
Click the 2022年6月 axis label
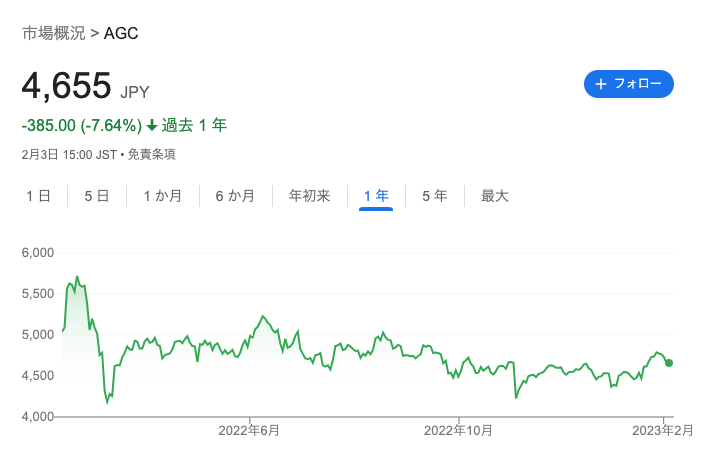249,430
